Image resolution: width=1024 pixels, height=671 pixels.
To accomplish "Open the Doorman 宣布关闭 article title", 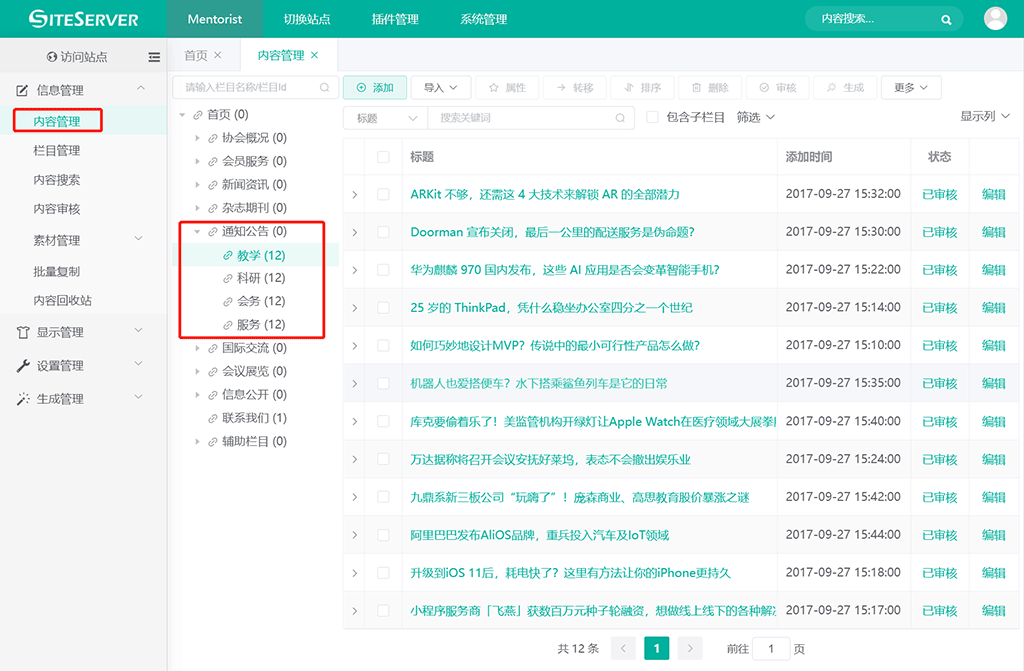I will (552, 232).
